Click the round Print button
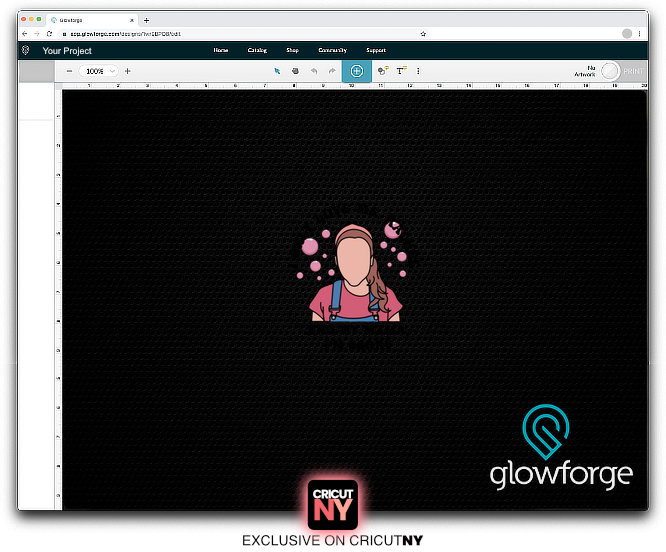 pos(610,71)
